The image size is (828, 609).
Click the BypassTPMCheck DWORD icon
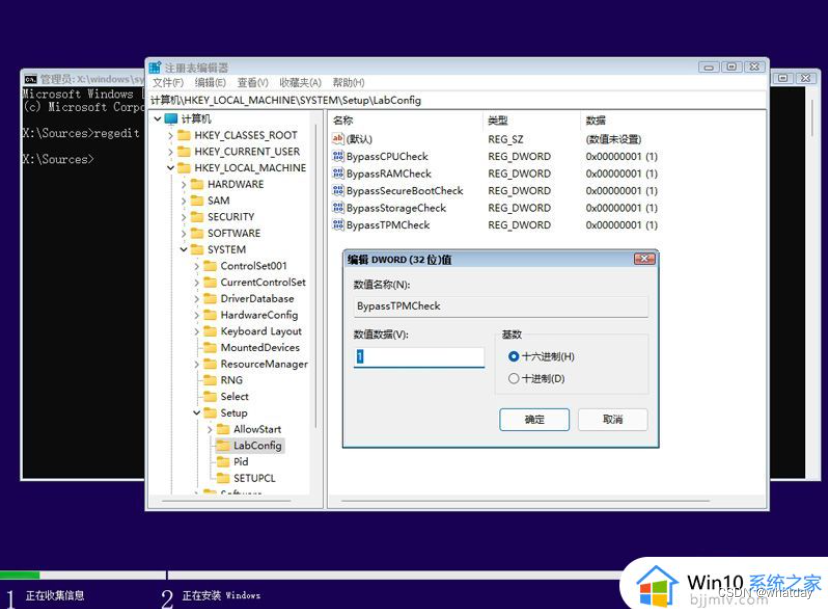[x=338, y=225]
